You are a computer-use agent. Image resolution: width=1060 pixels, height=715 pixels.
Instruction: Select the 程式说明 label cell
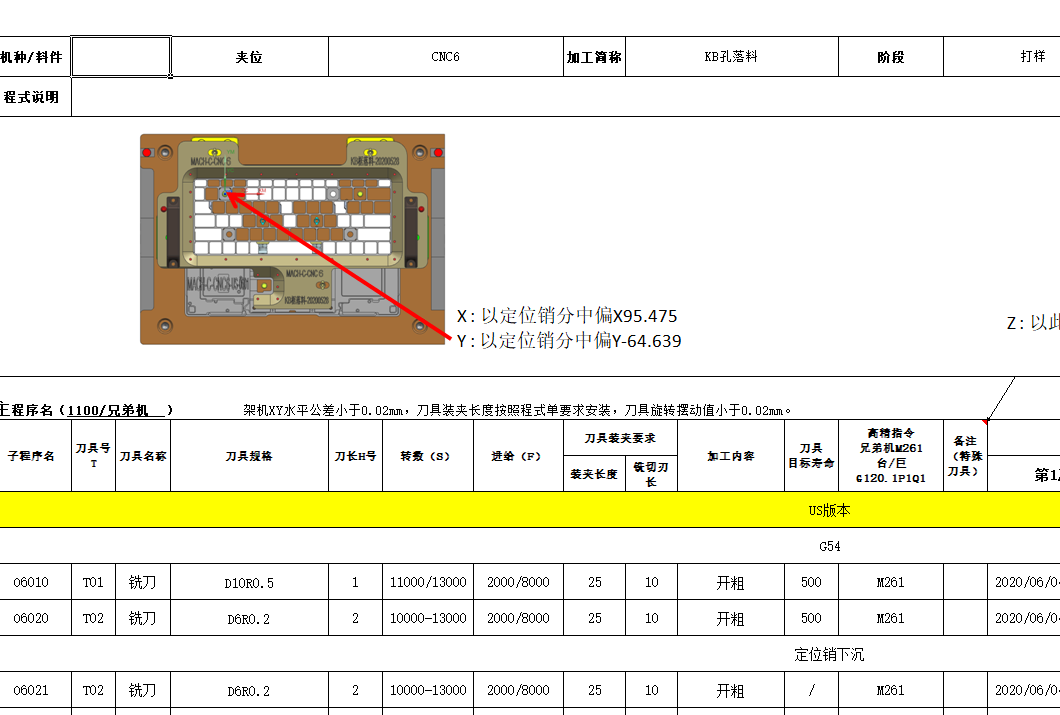(33, 97)
